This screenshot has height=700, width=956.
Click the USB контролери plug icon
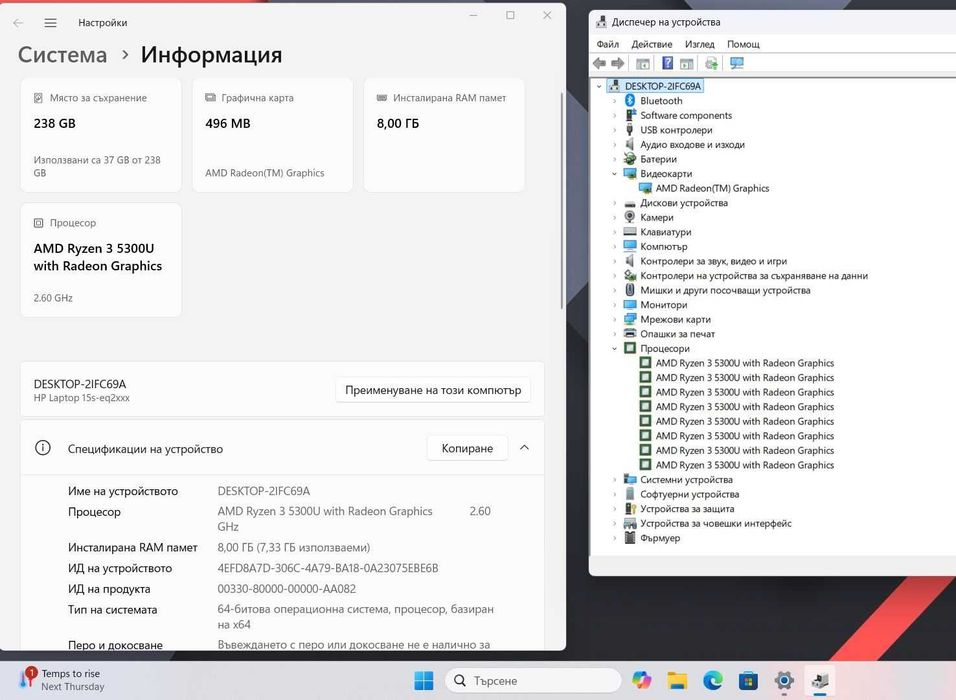click(630, 130)
